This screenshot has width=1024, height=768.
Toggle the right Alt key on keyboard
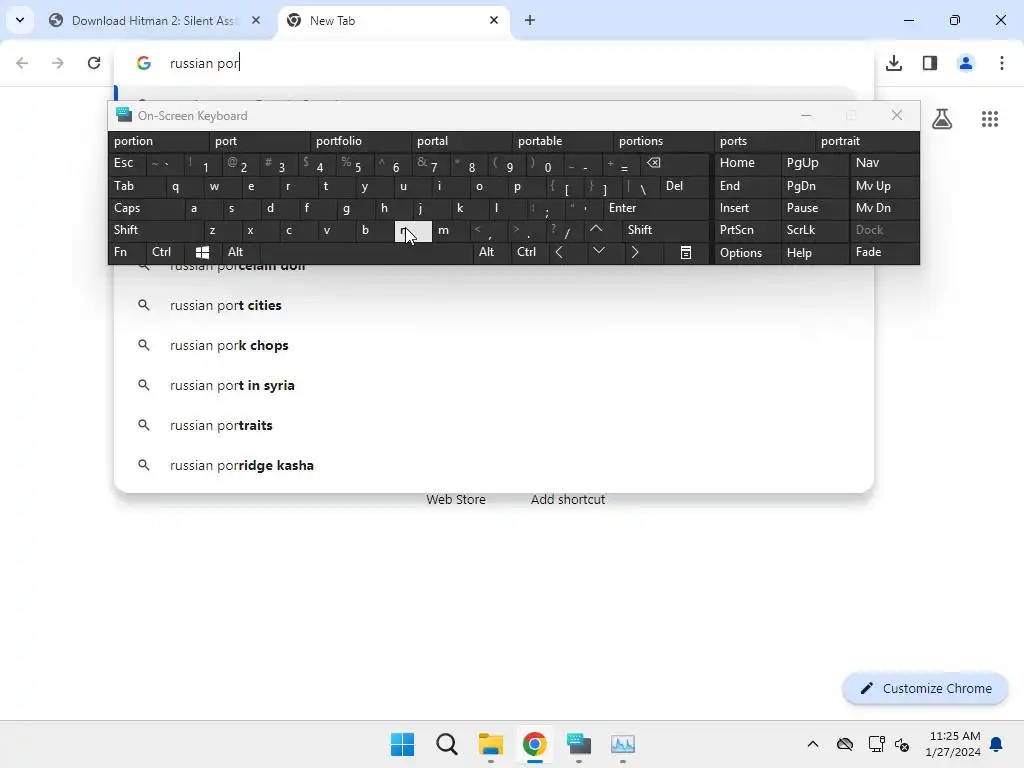click(490, 252)
